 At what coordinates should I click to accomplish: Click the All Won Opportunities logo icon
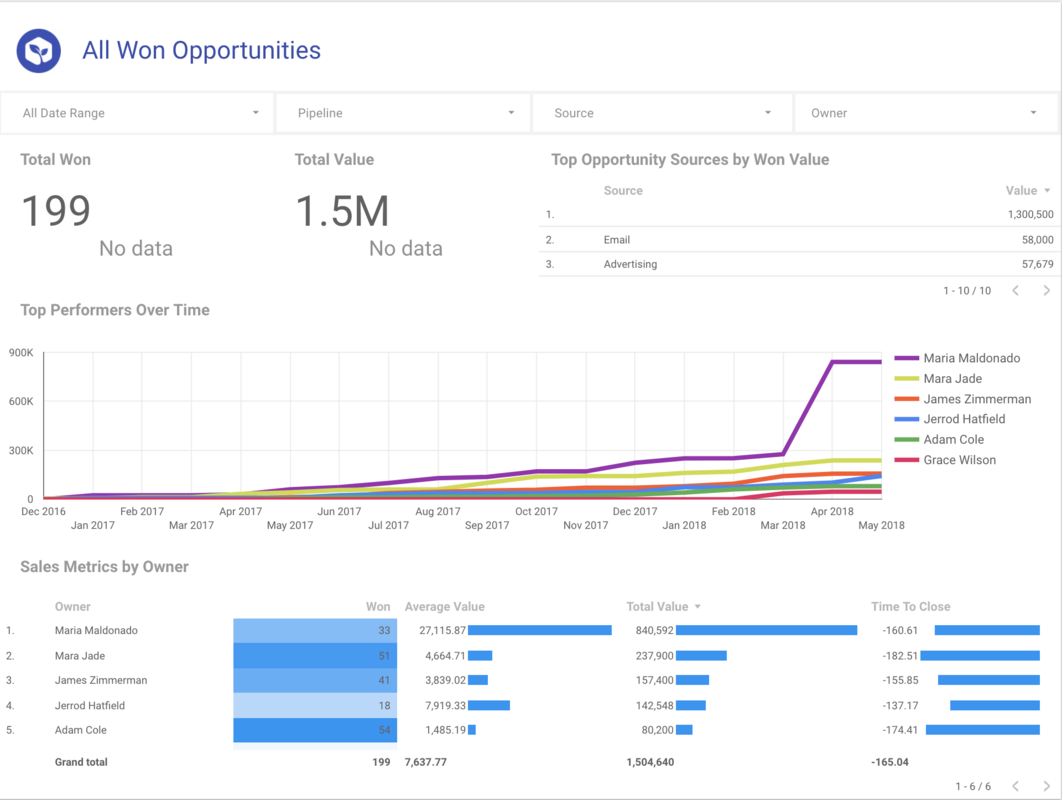point(38,50)
